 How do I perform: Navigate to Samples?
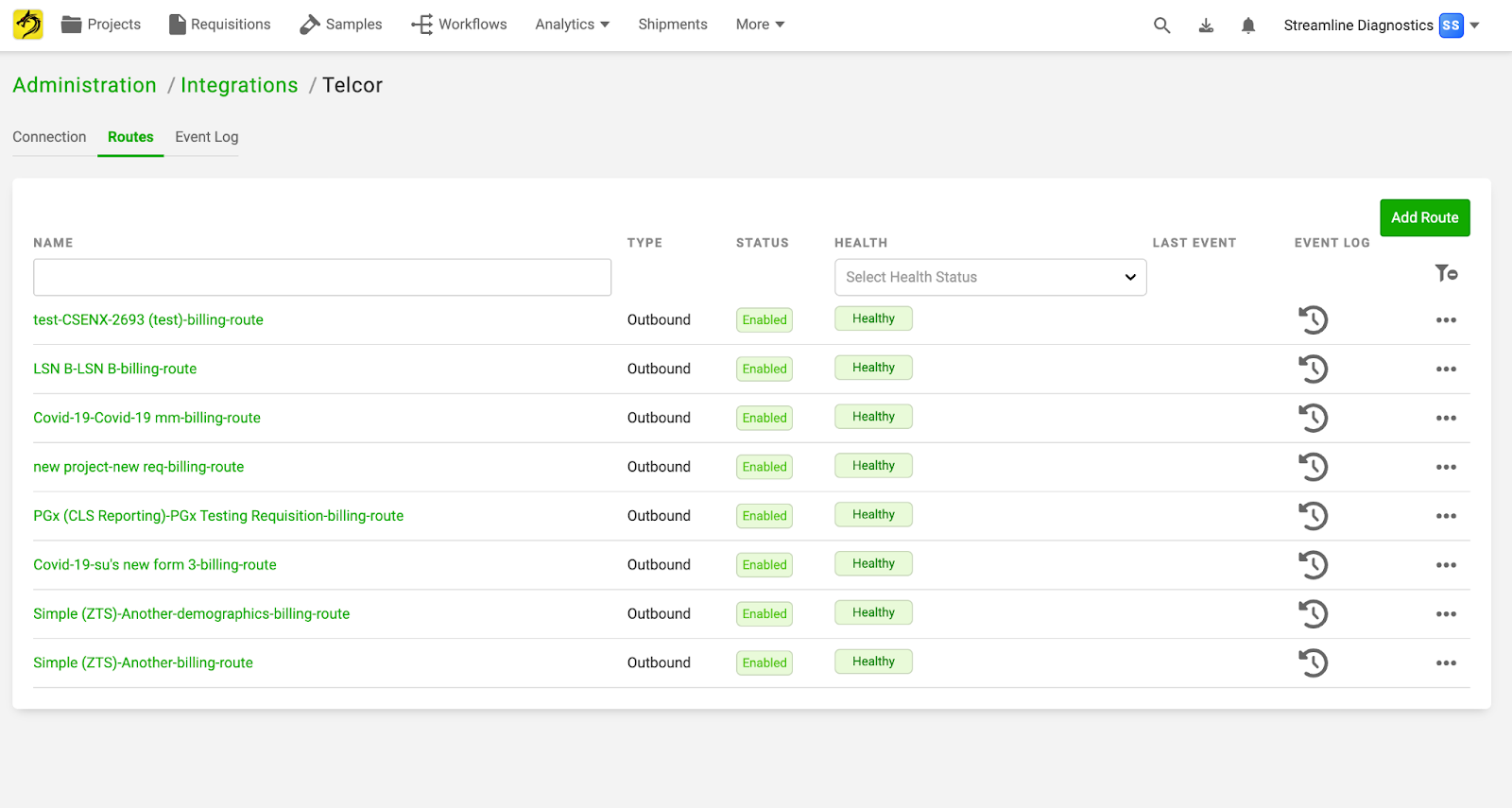(341, 25)
